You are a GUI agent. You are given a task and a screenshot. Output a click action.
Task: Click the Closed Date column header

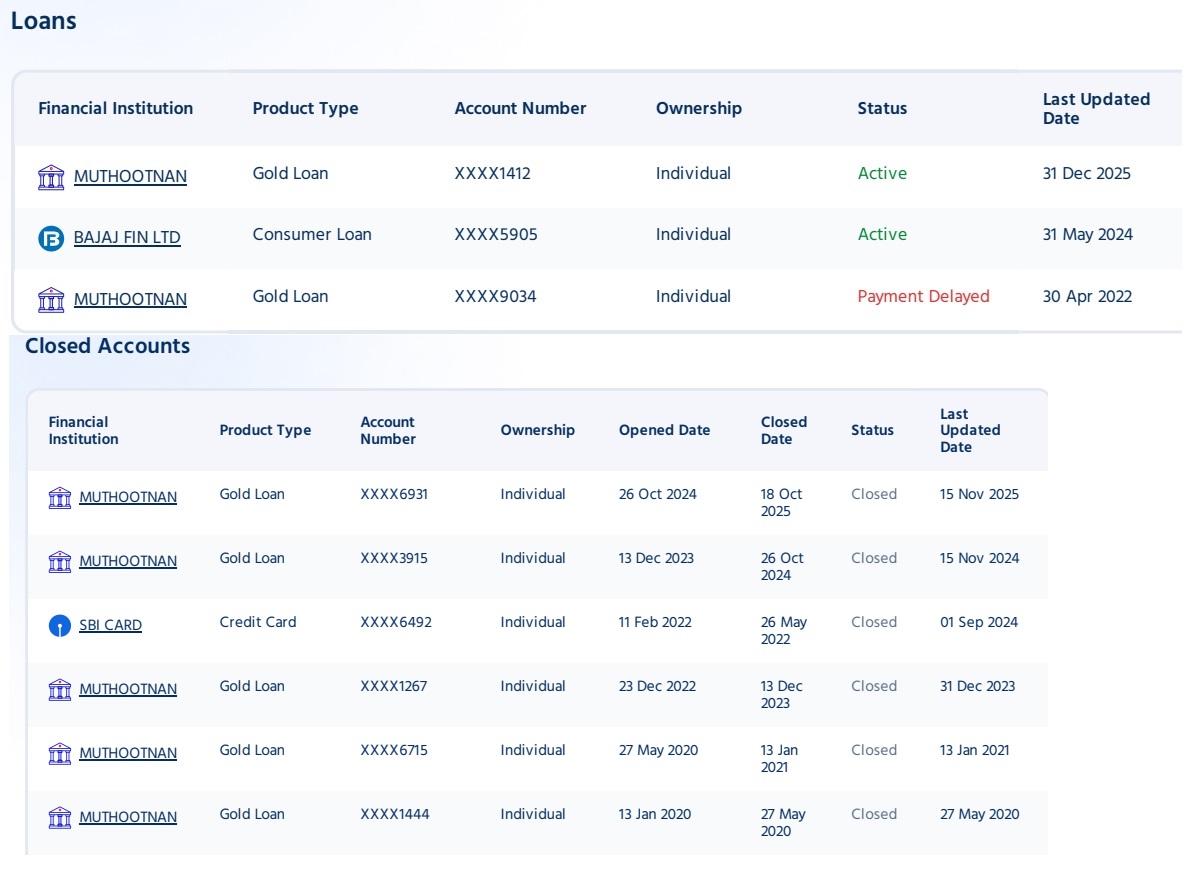click(783, 431)
